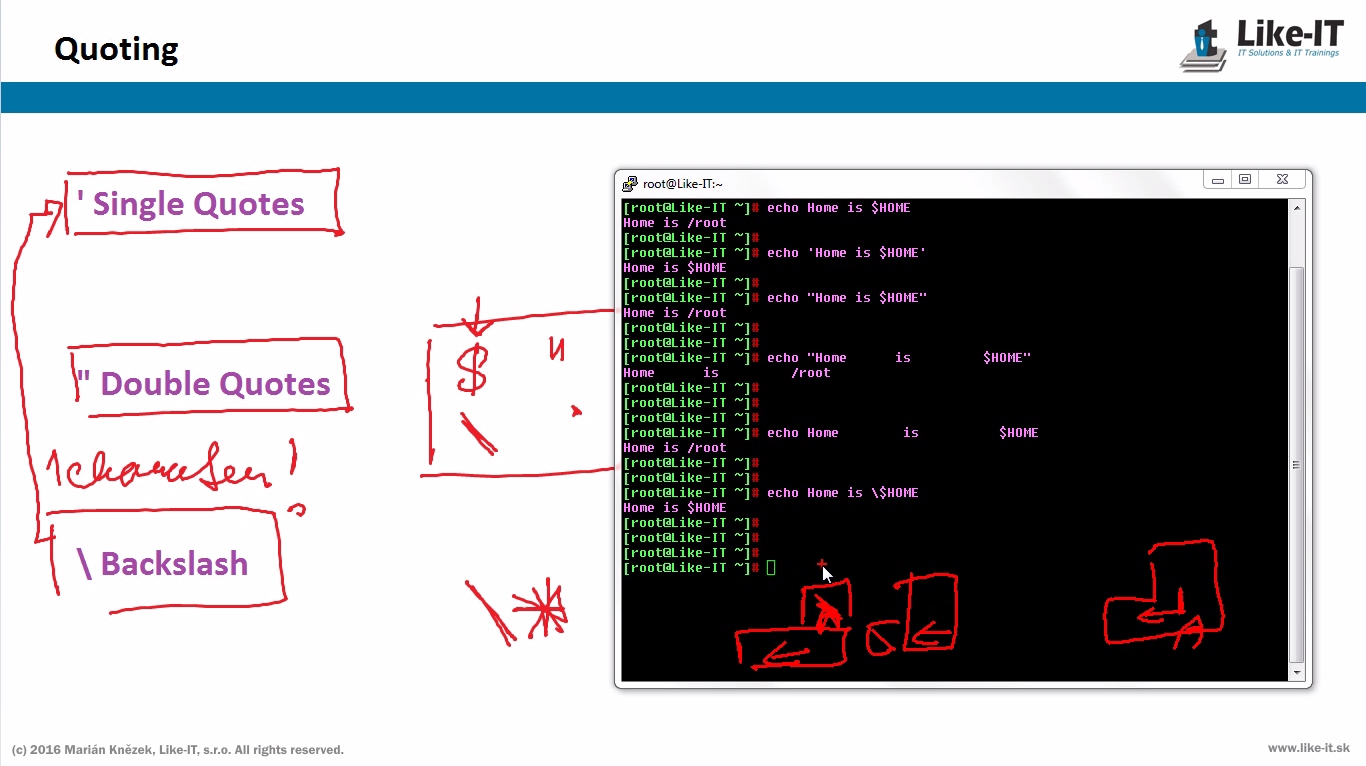Screen dimensions: 1366x766
Task: Click the ' Single Quotes label
Action: tap(198, 204)
